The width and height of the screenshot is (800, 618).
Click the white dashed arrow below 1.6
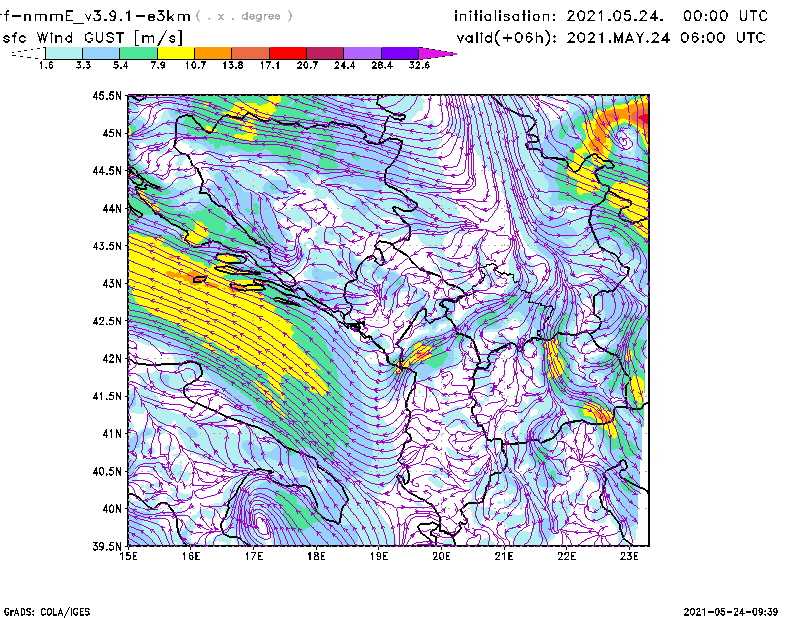(28, 53)
